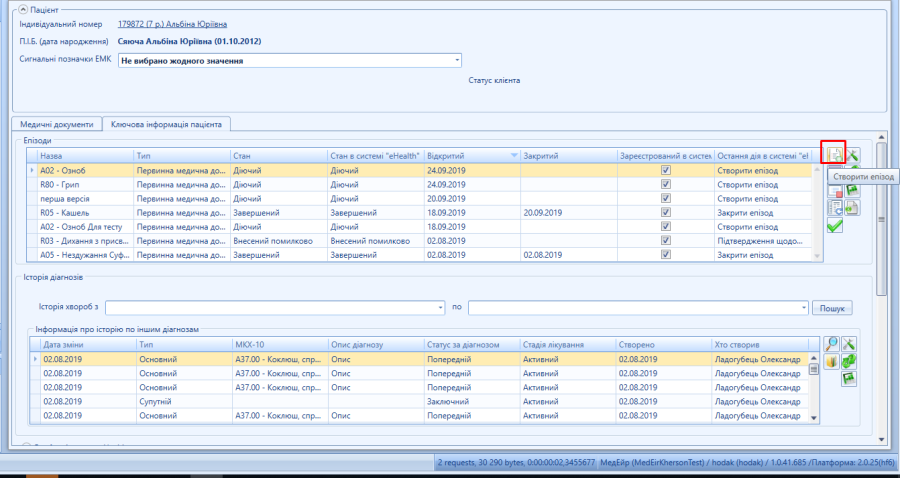The height and width of the screenshot is (478, 900).
Task: Toggle registered checkbox for R03 - Дихання row
Action: coord(666,240)
